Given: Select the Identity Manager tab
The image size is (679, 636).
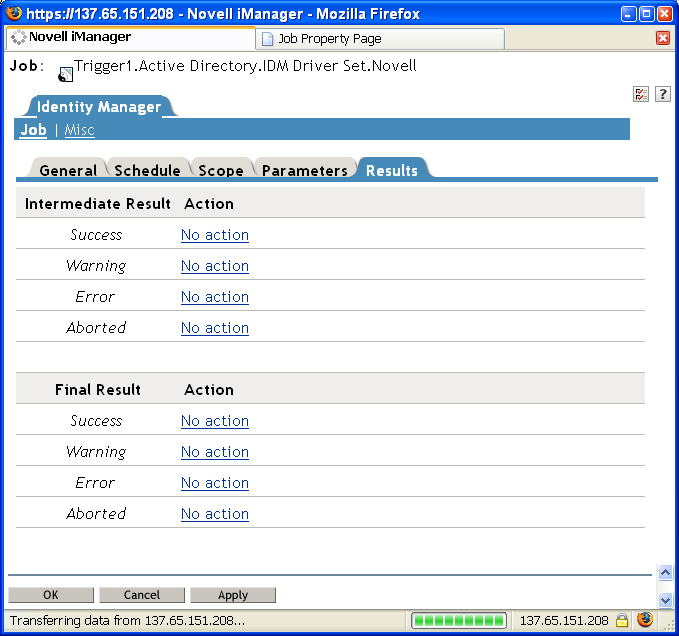Looking at the screenshot, I should [x=99, y=107].
